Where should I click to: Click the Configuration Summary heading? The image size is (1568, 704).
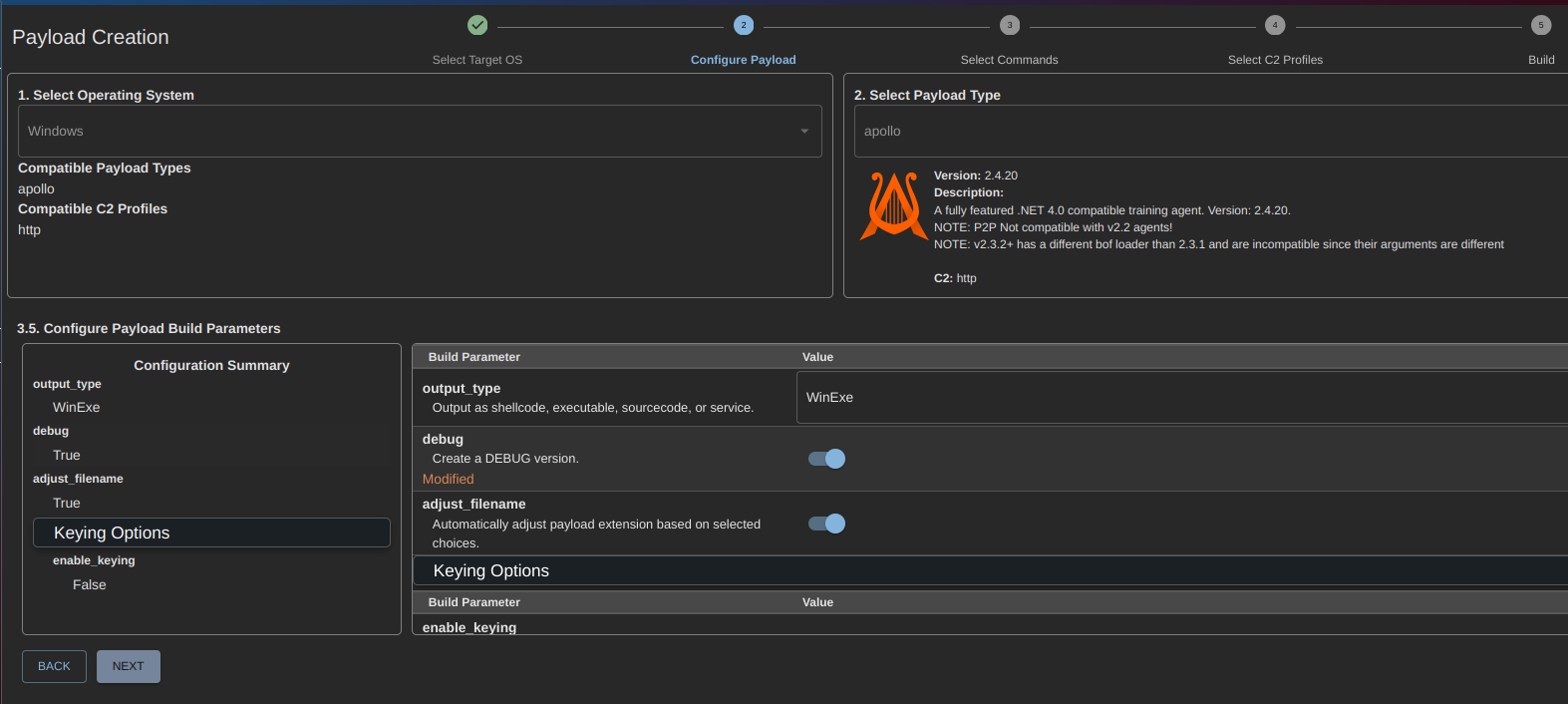[x=211, y=365]
